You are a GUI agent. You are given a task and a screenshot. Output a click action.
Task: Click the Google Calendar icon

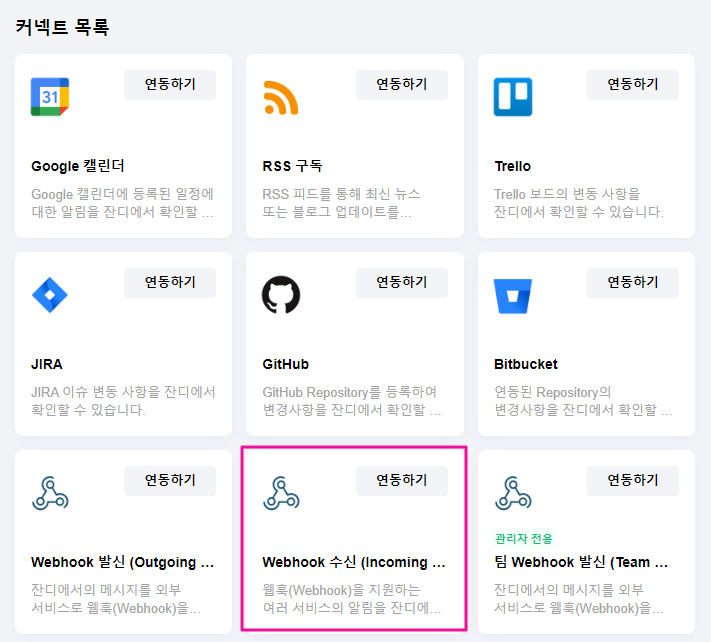pos(50,97)
